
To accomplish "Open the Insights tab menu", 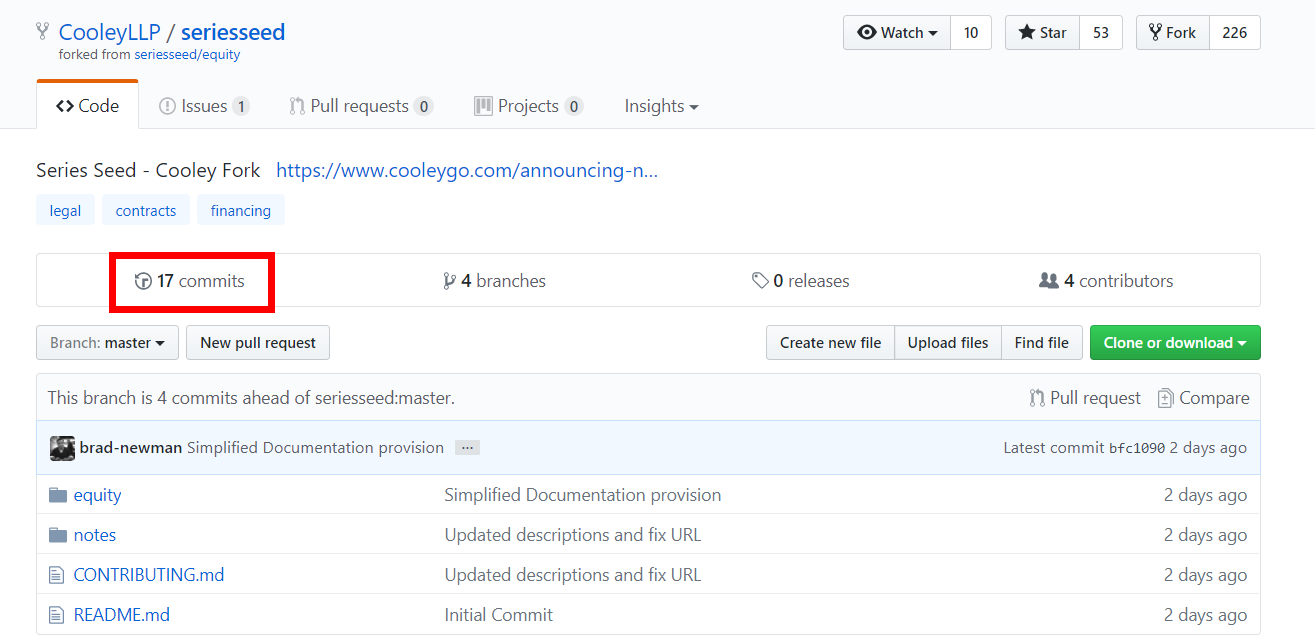I will [x=661, y=106].
